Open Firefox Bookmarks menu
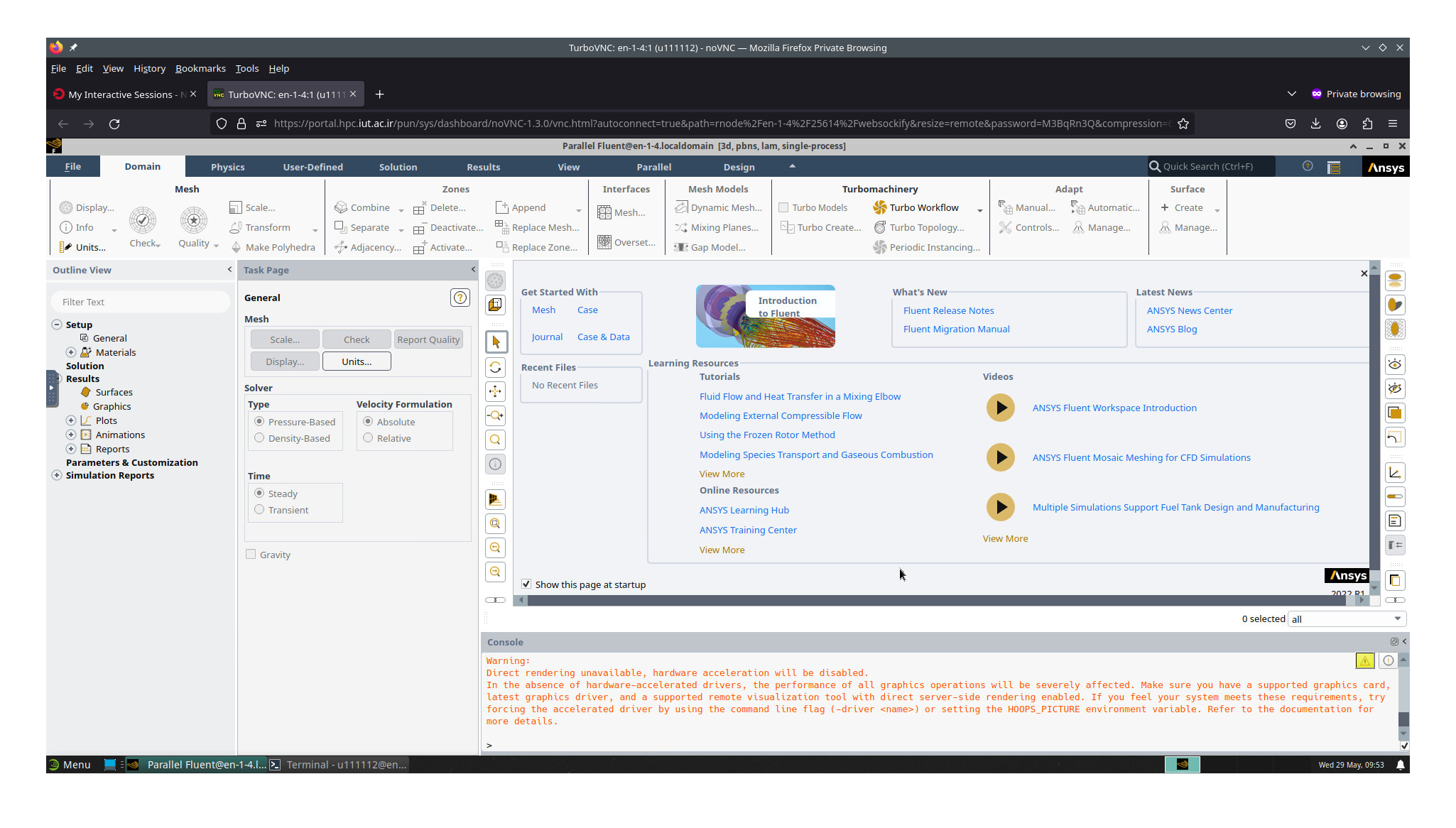1456x828 pixels. point(200,68)
